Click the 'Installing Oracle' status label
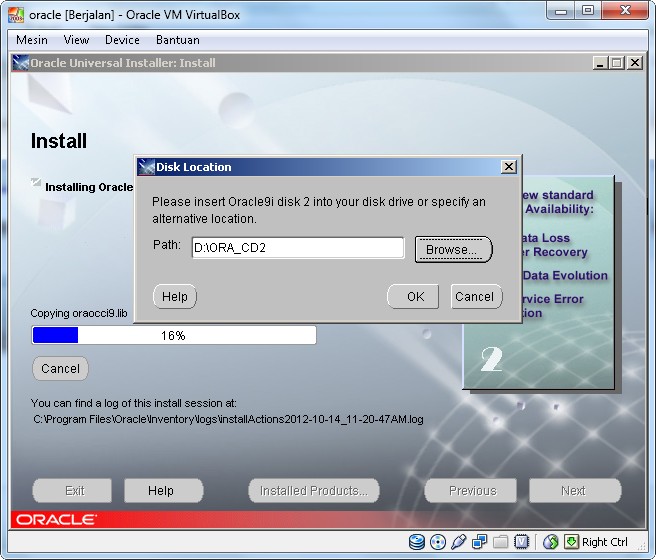The image size is (656, 560). [89, 187]
